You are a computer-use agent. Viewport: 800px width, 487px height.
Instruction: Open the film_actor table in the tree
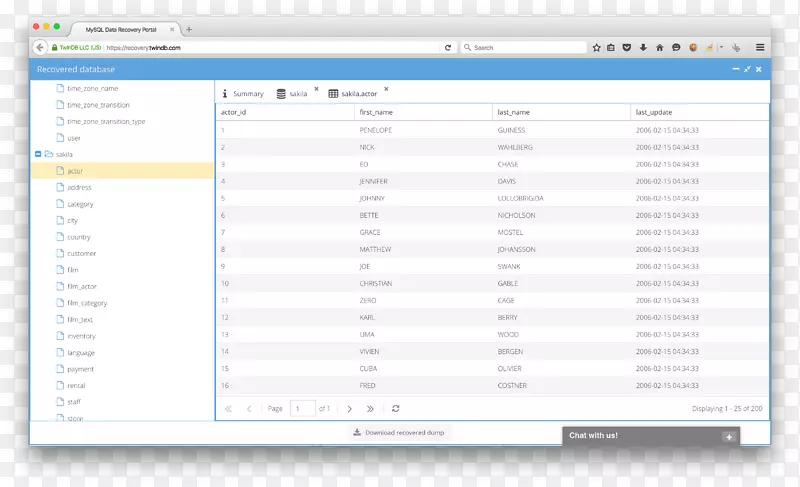coord(81,286)
